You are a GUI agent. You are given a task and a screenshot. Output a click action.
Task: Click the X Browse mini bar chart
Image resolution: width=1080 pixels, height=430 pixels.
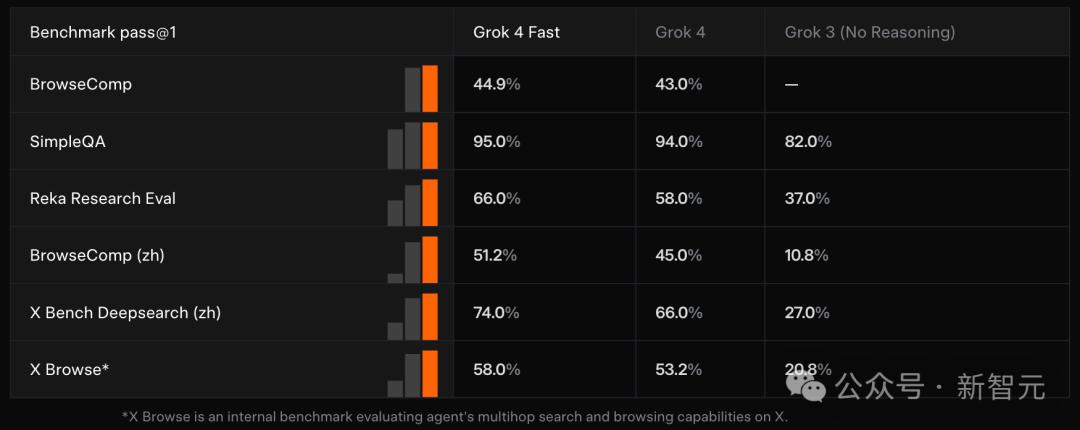413,373
